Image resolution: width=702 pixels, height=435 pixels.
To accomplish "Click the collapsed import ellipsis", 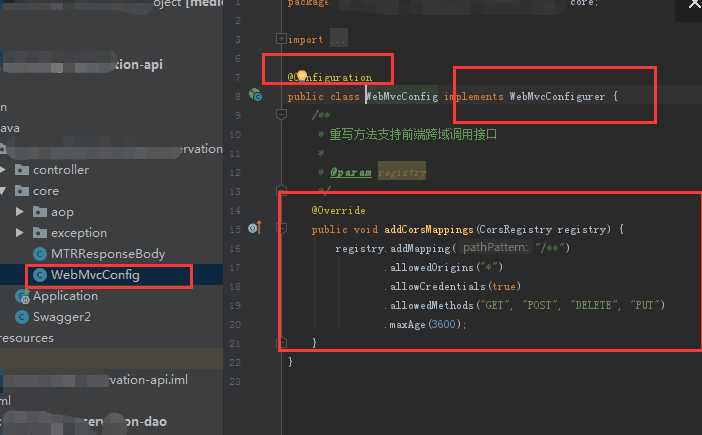I will pyautogui.click(x=339, y=38).
